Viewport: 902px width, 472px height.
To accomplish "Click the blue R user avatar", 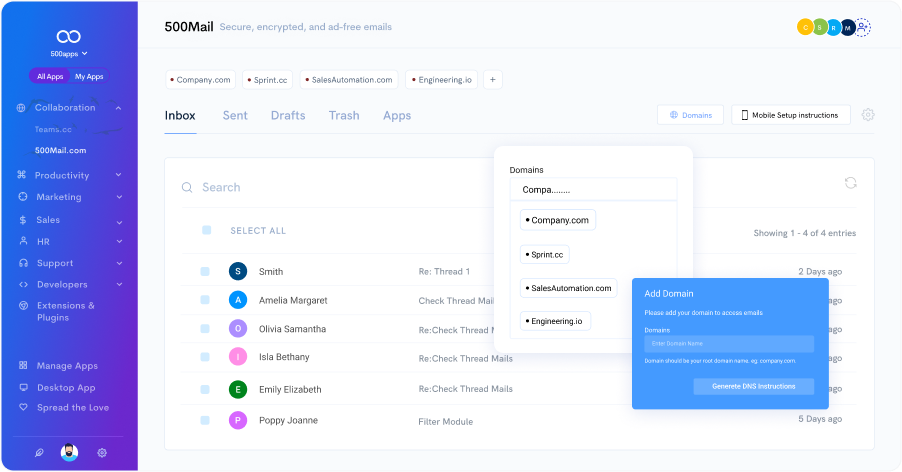I will [x=833, y=27].
